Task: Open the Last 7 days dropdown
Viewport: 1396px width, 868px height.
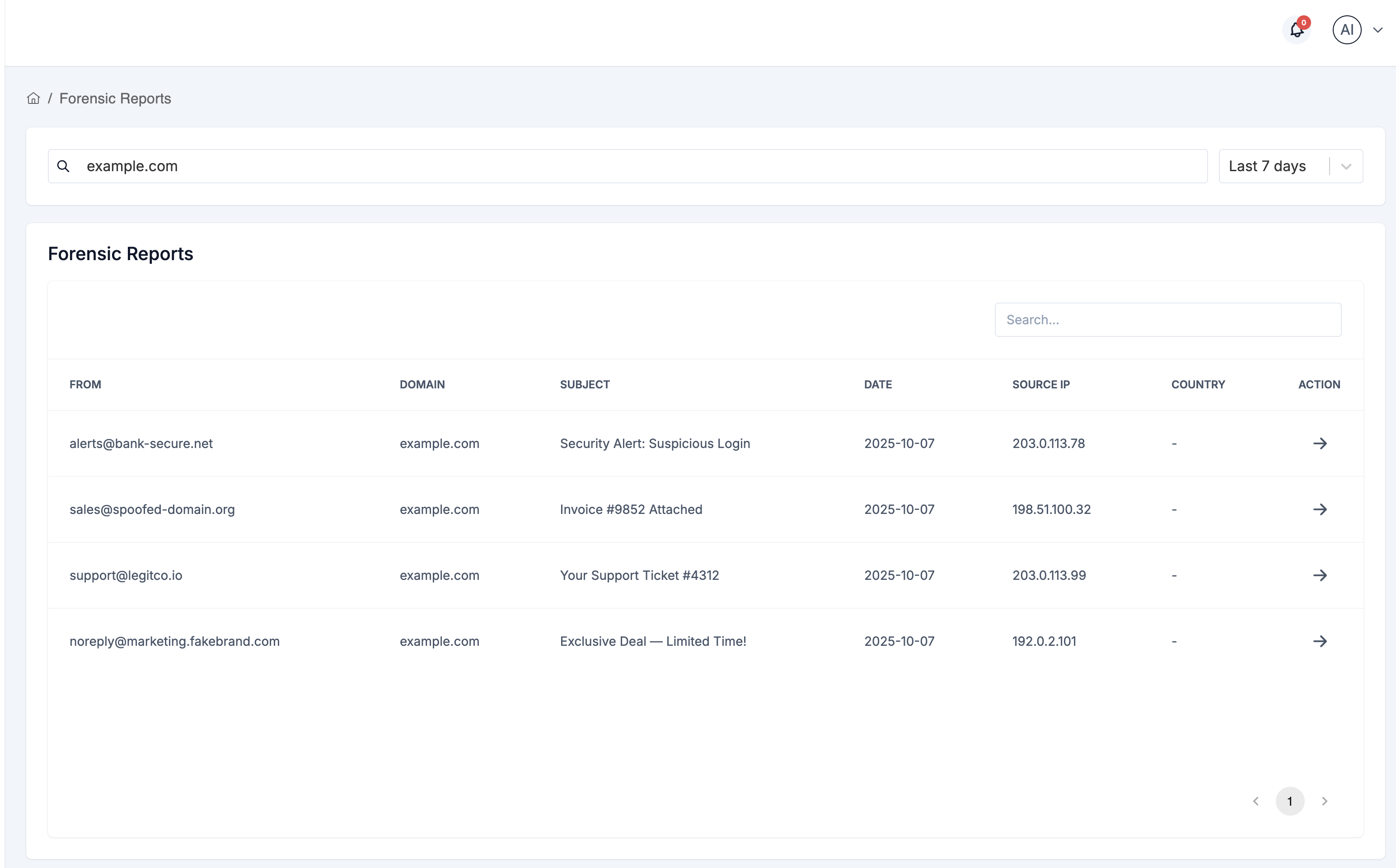Action: (x=1290, y=166)
